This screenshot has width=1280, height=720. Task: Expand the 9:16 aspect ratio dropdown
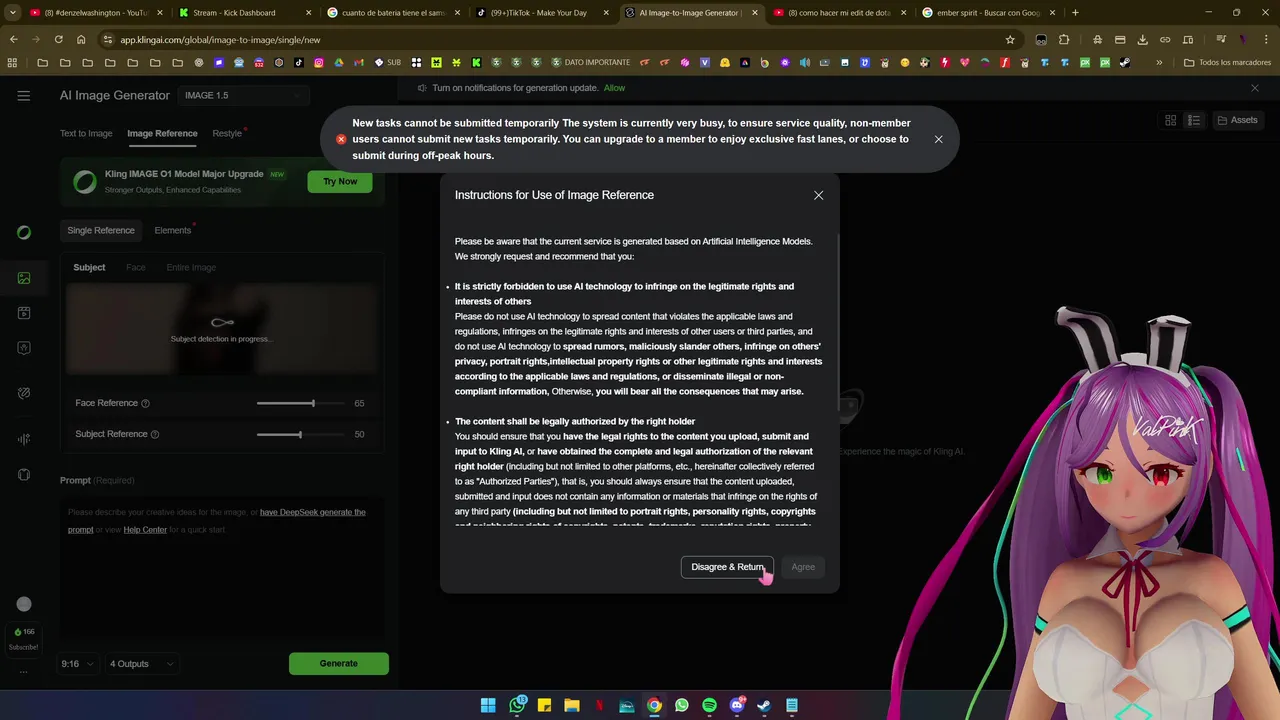(77, 664)
